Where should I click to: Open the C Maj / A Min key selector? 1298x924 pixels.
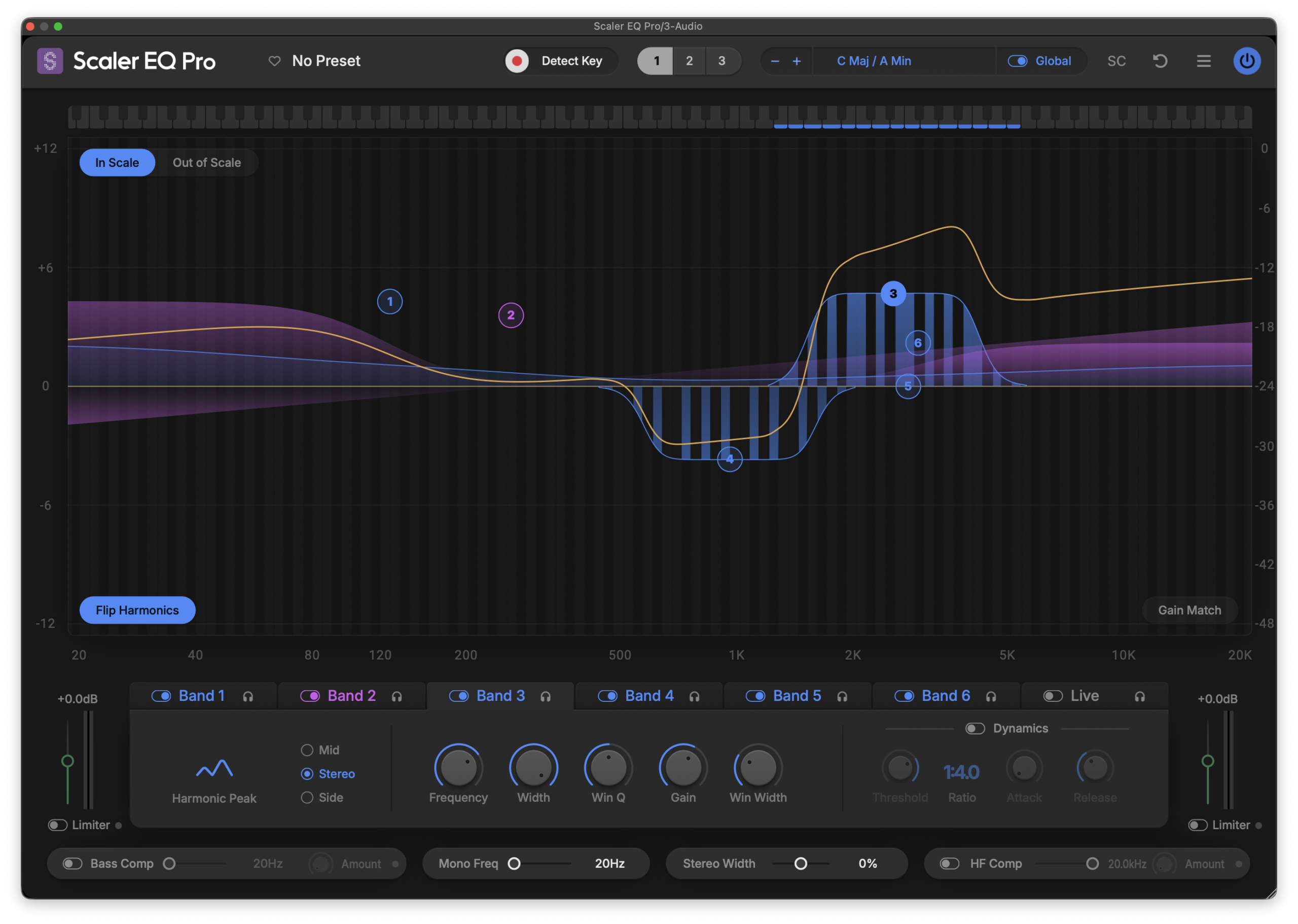(x=874, y=61)
